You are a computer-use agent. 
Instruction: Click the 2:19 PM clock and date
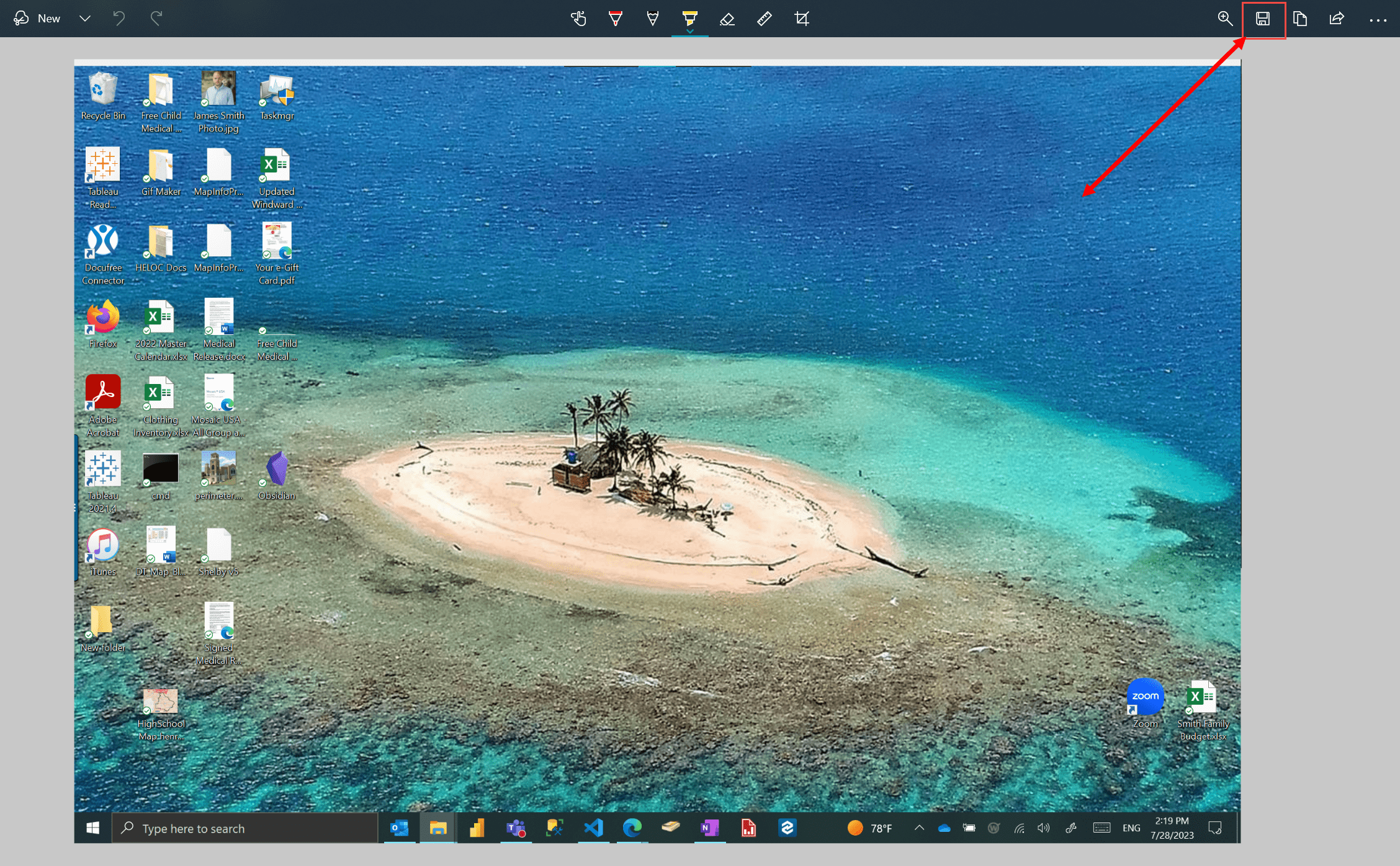1172,828
